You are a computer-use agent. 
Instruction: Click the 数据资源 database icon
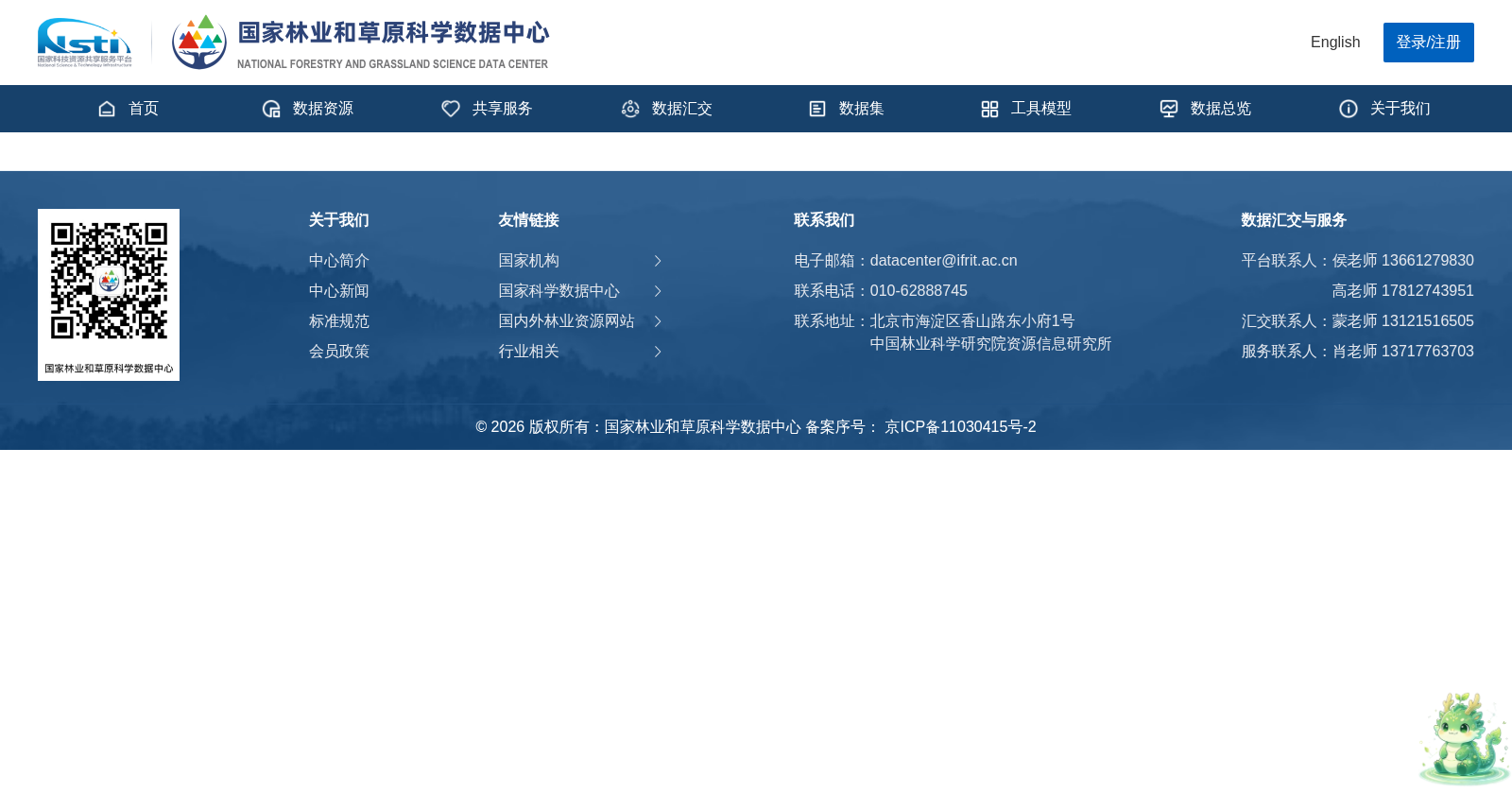(271, 109)
